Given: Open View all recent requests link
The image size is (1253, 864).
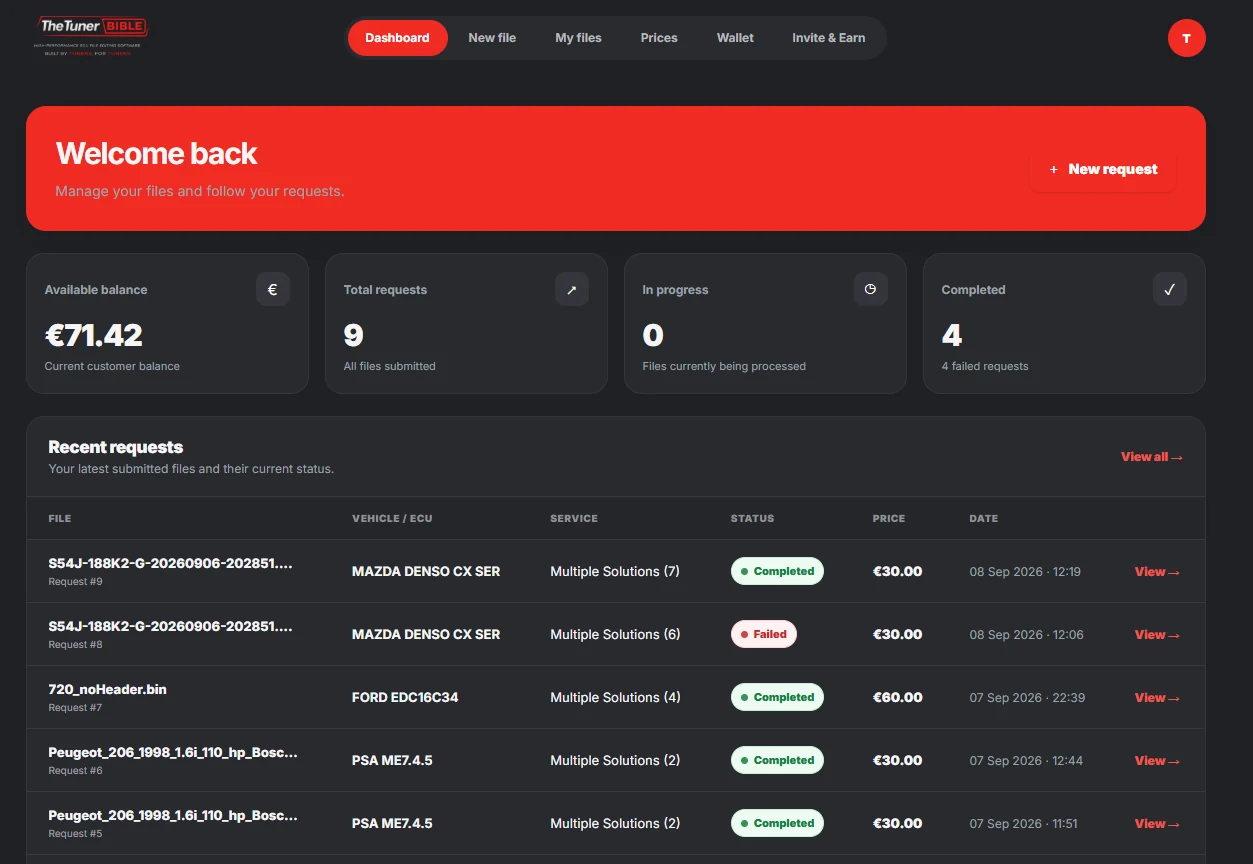Looking at the screenshot, I should [x=1152, y=457].
